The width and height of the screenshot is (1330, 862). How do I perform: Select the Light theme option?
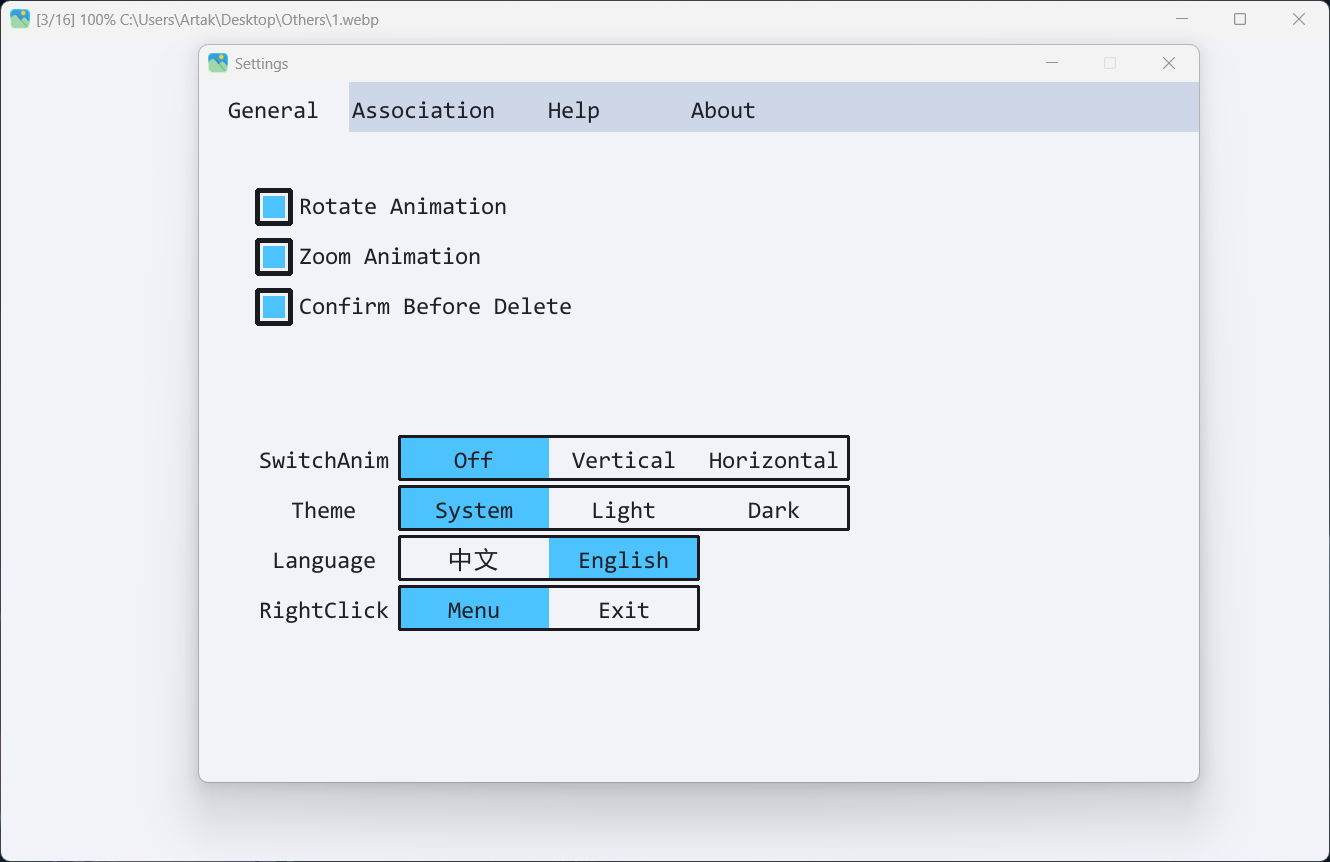coord(623,510)
